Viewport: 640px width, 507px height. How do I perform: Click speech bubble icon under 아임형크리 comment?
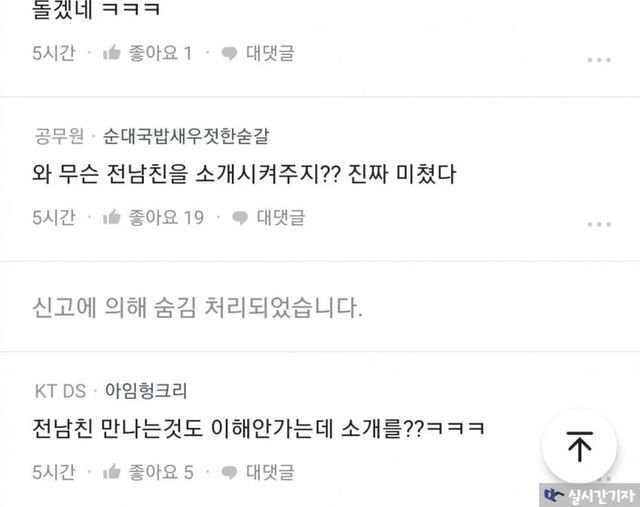(x=229, y=473)
